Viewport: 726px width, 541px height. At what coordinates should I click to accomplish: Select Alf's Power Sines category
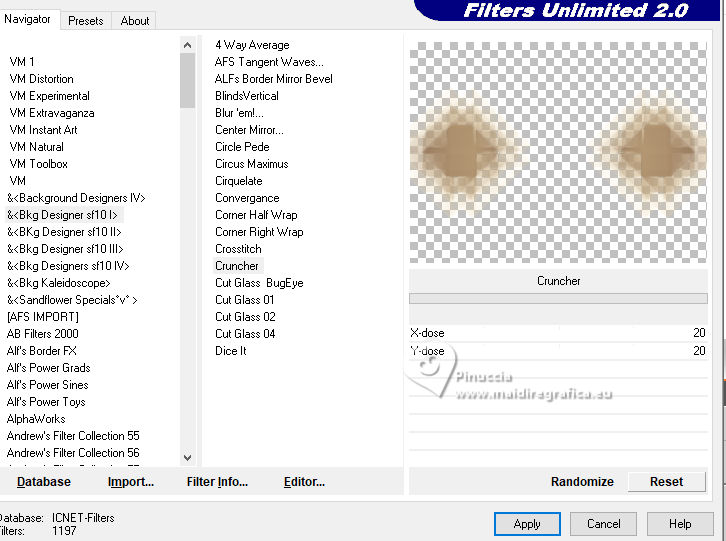(x=47, y=385)
